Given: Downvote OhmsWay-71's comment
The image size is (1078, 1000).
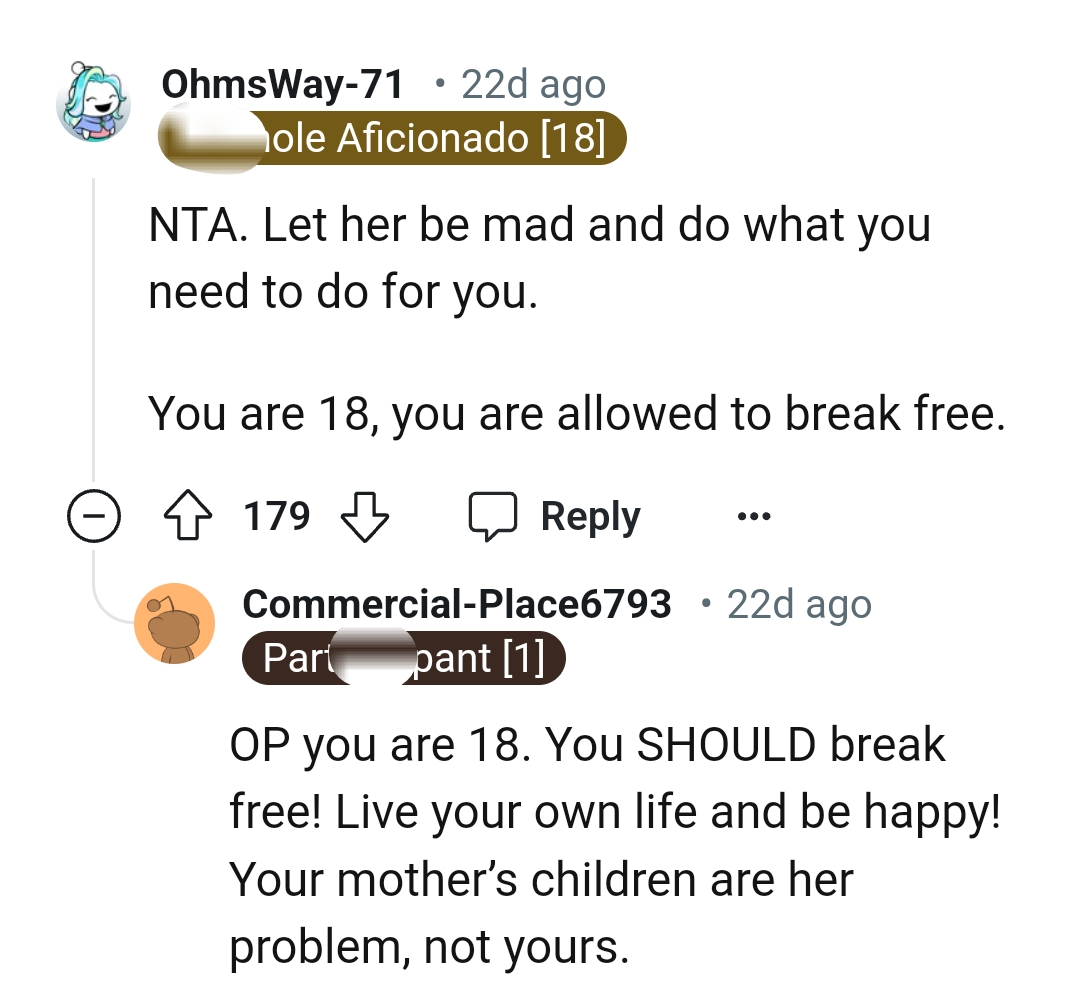Looking at the screenshot, I should tap(364, 515).
